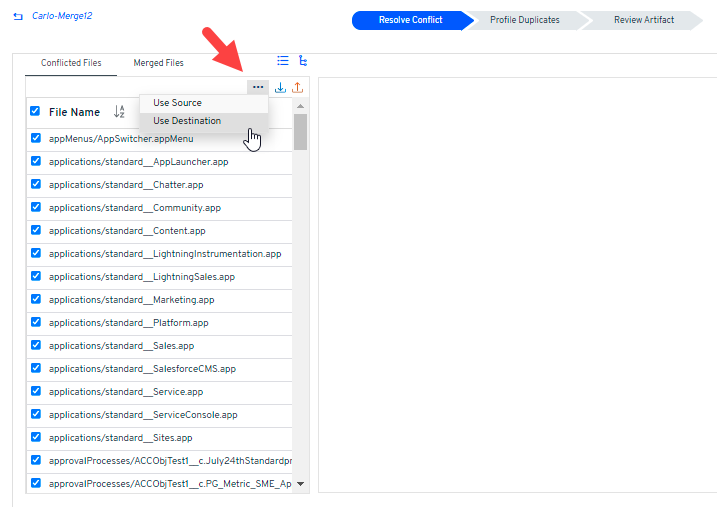Go to the Profile Duplicates step
Viewport: 717px width, 507px height.
[524, 20]
